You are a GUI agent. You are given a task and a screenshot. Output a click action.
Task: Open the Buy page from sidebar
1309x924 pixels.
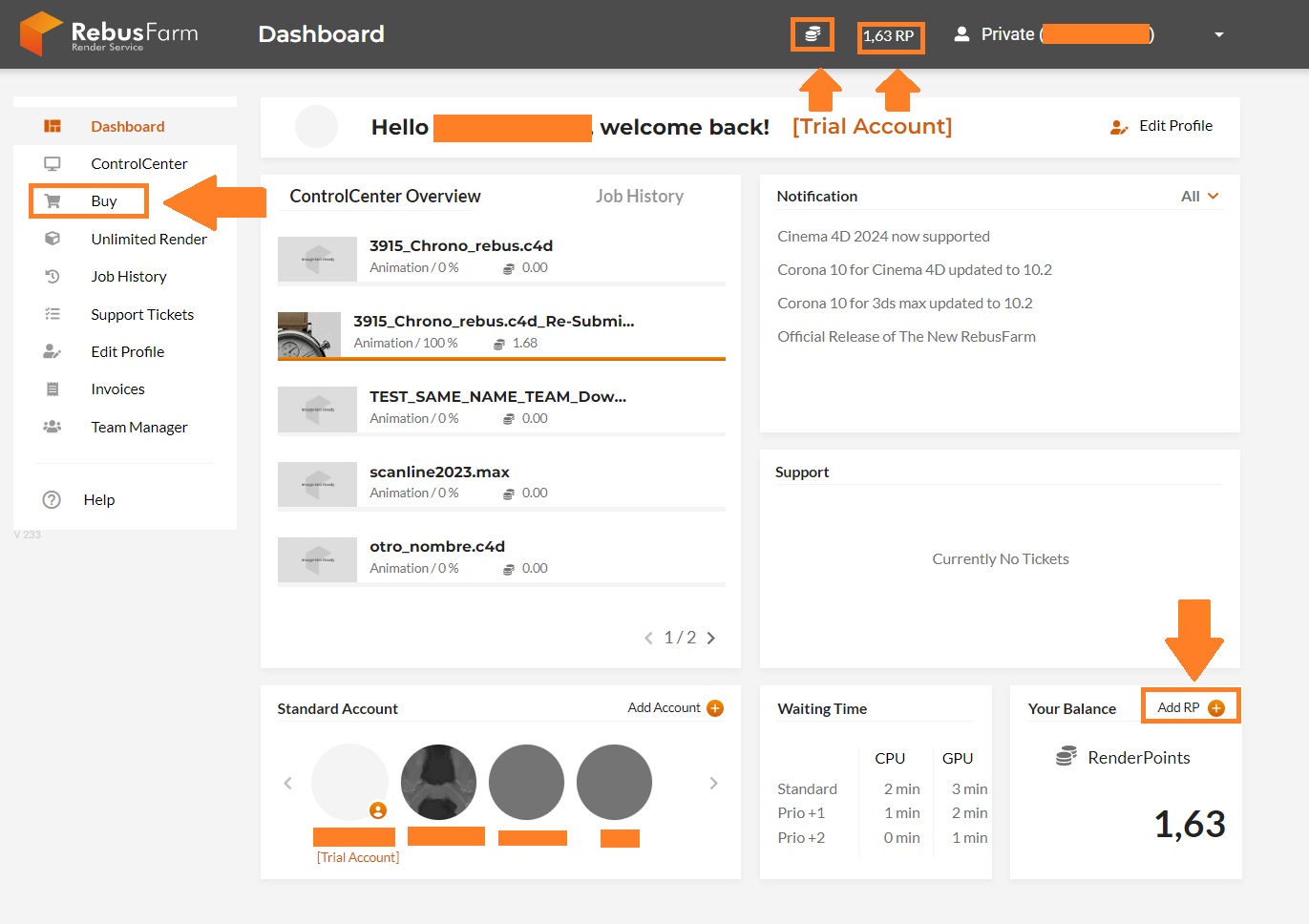[104, 200]
